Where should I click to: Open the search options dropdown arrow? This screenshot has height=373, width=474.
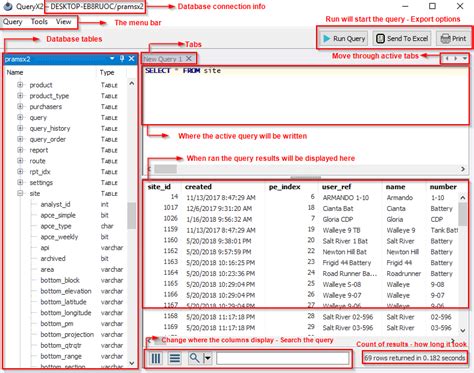tap(207, 358)
